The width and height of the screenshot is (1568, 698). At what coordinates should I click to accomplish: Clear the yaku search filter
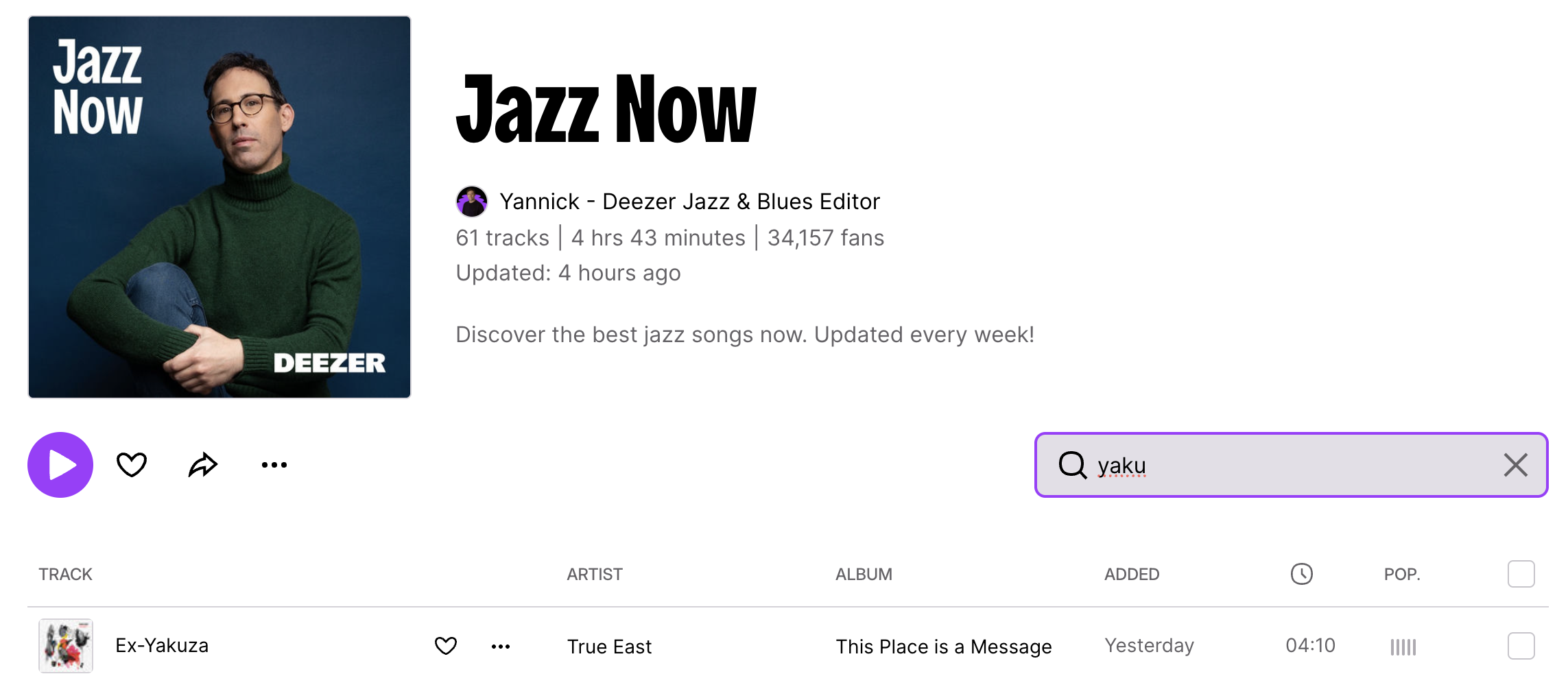point(1515,465)
